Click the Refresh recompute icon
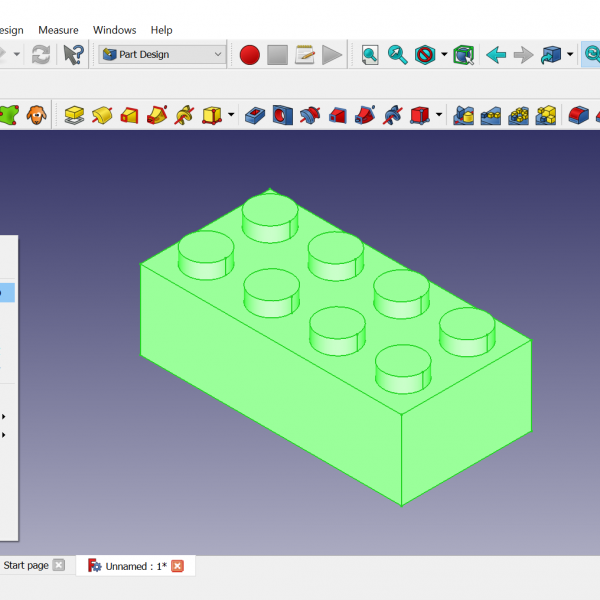600x600 pixels. click(x=41, y=55)
